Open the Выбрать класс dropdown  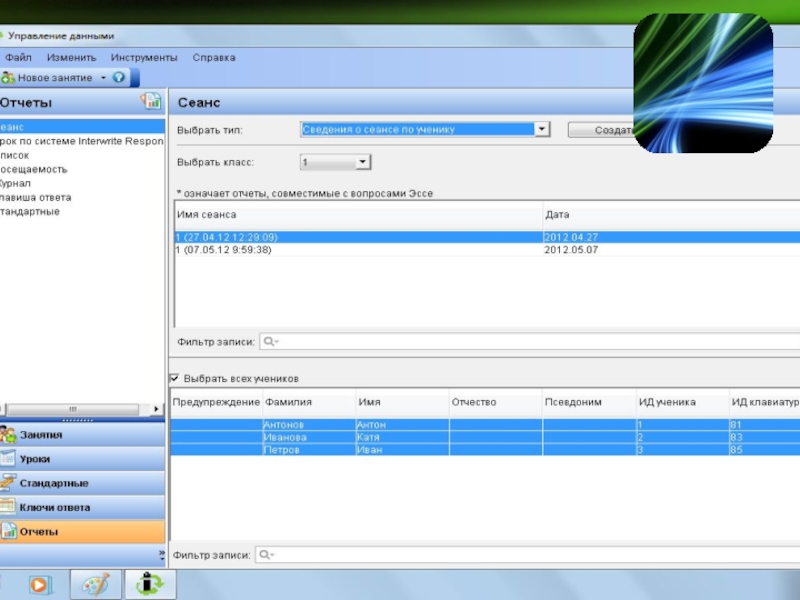pos(362,162)
